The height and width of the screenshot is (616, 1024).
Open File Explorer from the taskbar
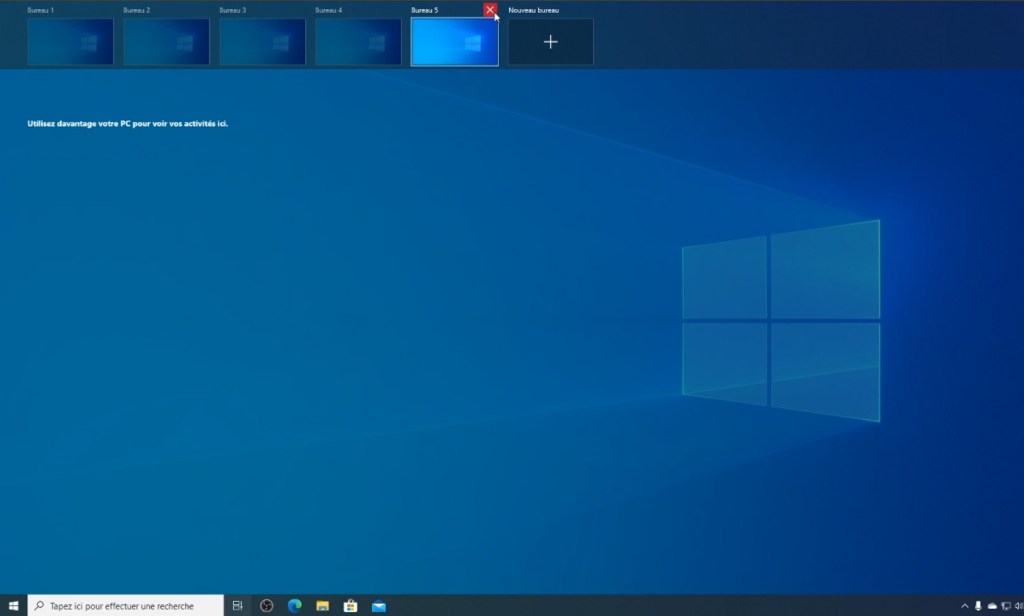(x=323, y=605)
